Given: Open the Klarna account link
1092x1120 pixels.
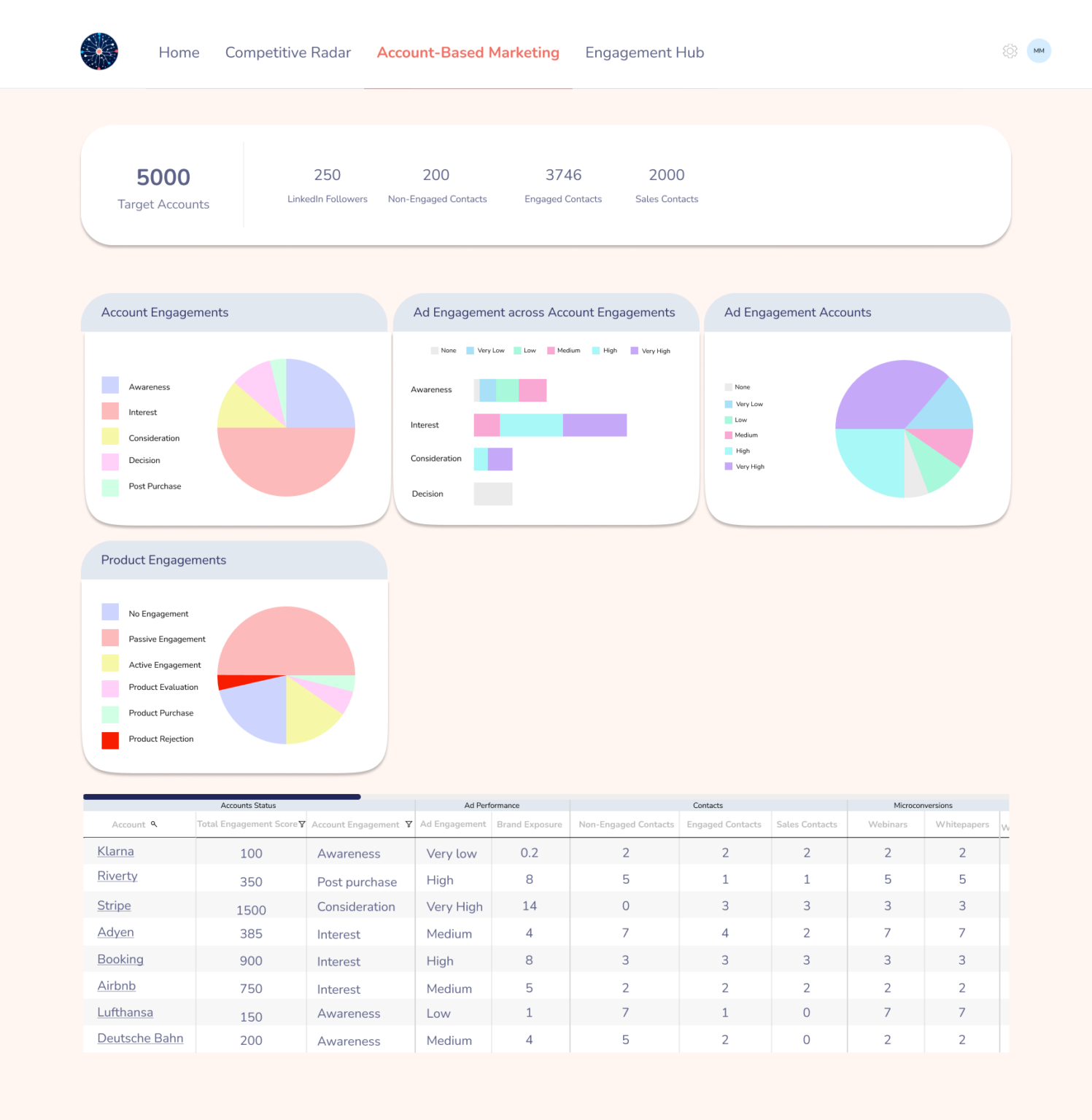Looking at the screenshot, I should tap(115, 851).
